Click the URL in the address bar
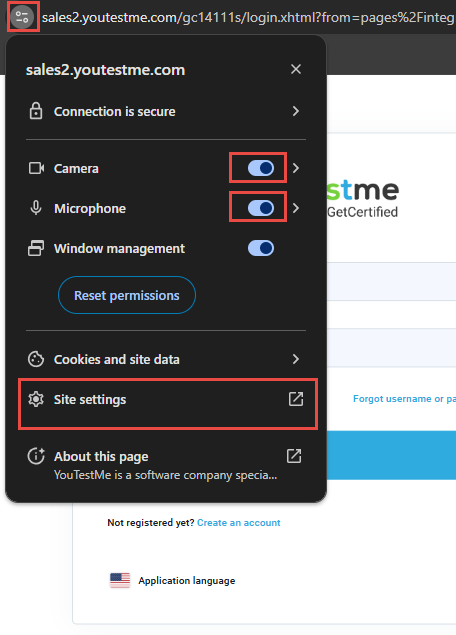This screenshot has height=635, width=456. point(249,18)
